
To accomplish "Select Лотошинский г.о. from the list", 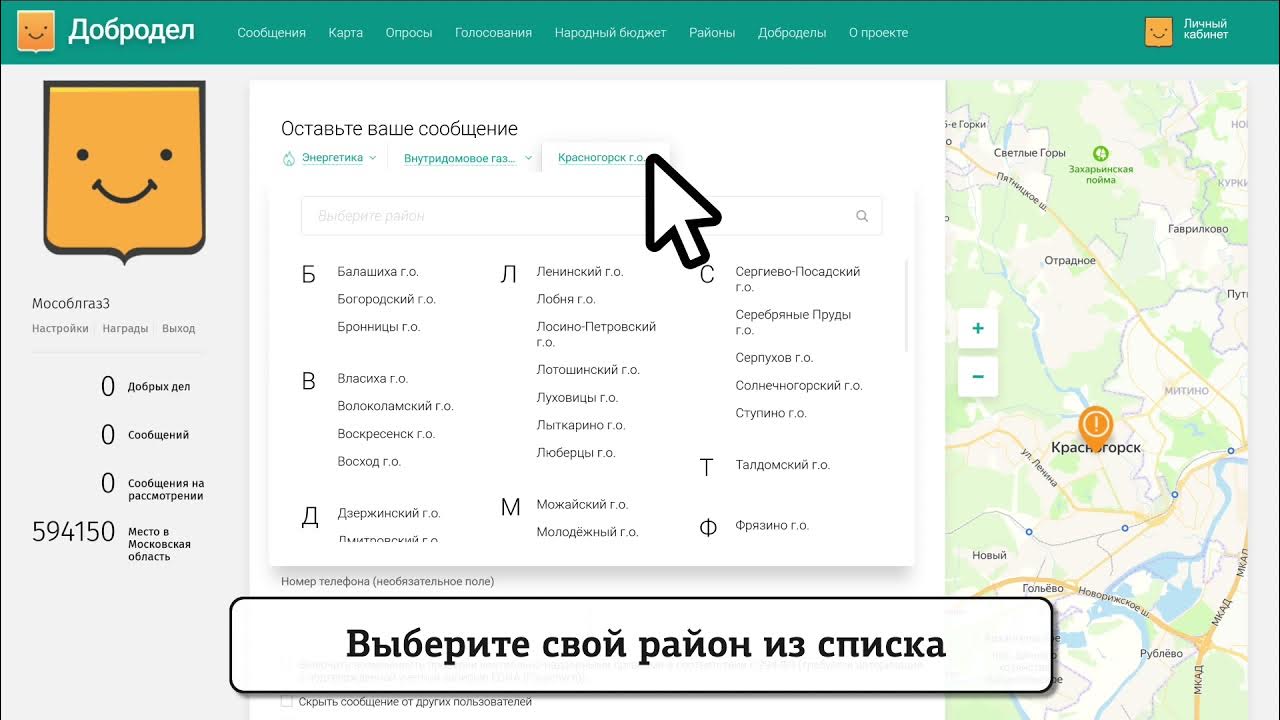I will [588, 370].
